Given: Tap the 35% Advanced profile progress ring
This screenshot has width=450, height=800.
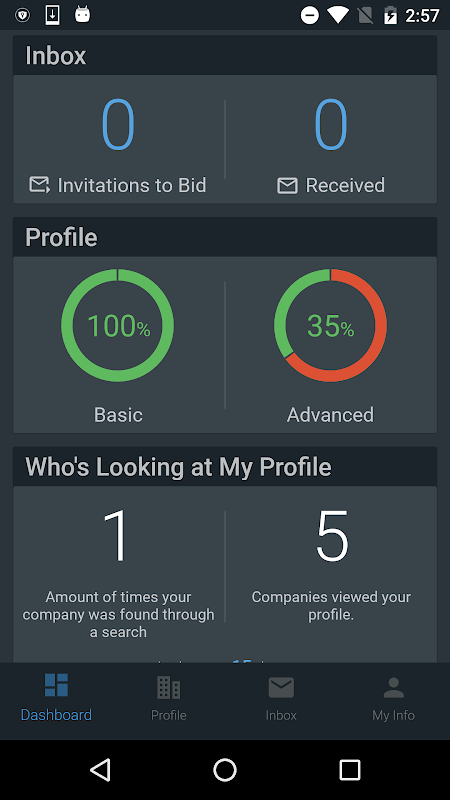Looking at the screenshot, I should [x=331, y=325].
